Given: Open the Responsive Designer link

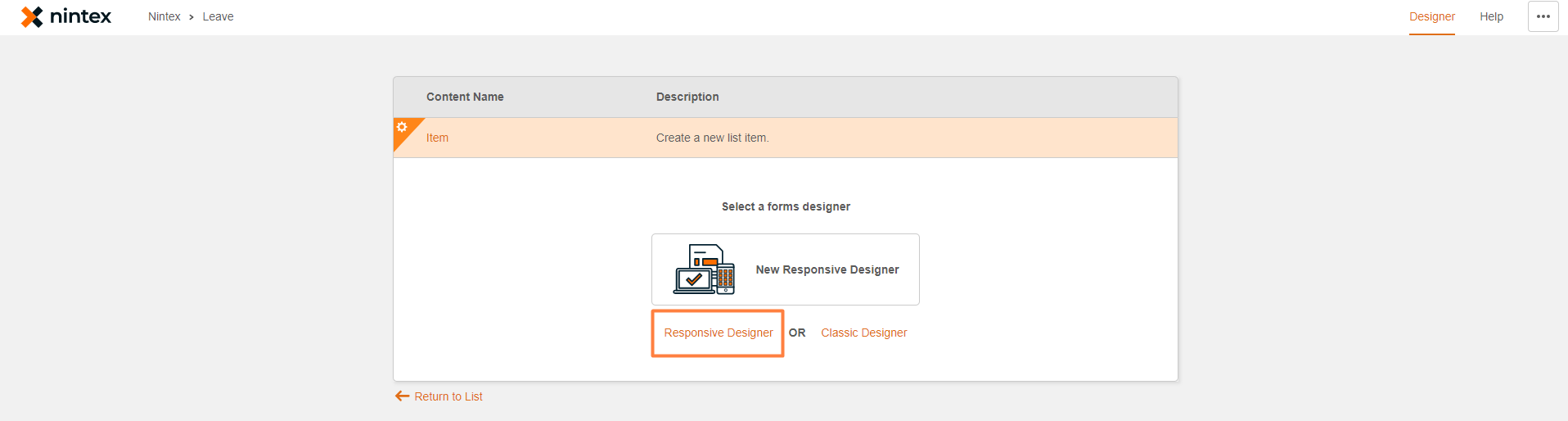Looking at the screenshot, I should [x=718, y=333].
